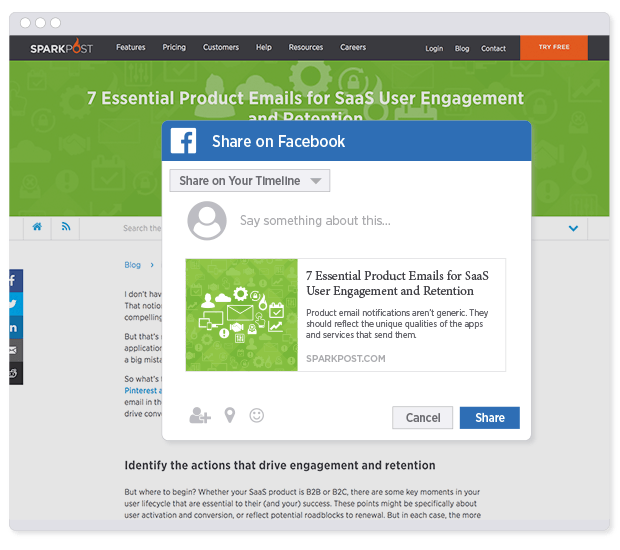Open the Pricing menu item
Image resolution: width=620 pixels, height=550 pixels.
pyautogui.click(x=174, y=47)
